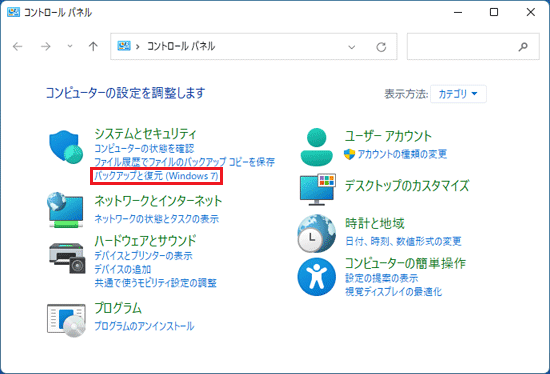
Task: Open the recent locations chevron dropdown
Action: tap(70, 46)
